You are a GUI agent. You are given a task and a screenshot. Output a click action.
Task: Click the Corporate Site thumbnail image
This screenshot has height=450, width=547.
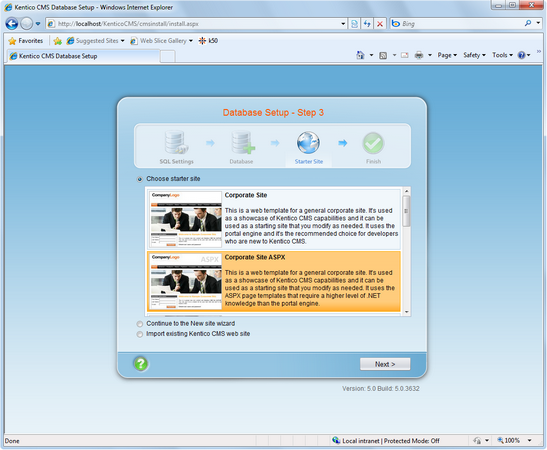coord(186,219)
